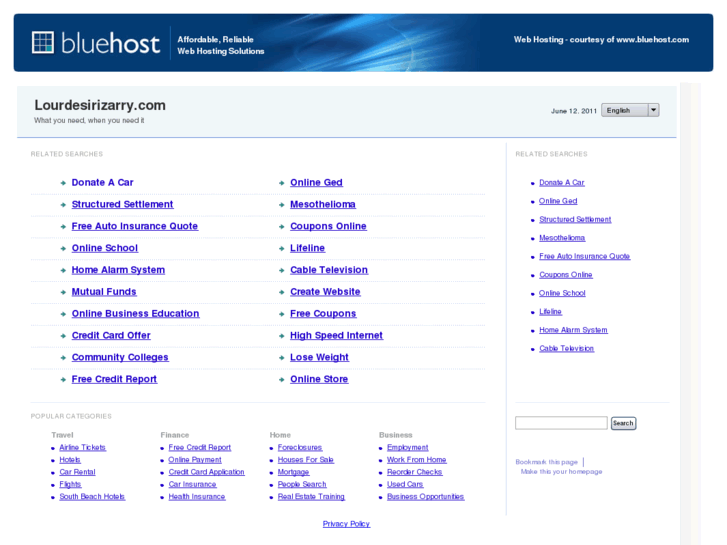Open the Houses For Sale link
This screenshot has height=545, width=727.
306,460
